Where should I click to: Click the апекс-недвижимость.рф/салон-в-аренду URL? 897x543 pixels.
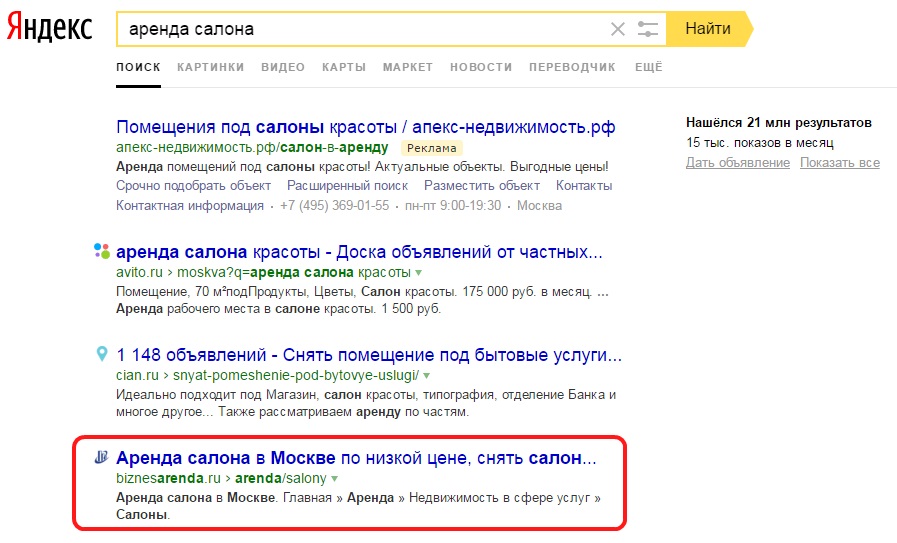tap(252, 148)
